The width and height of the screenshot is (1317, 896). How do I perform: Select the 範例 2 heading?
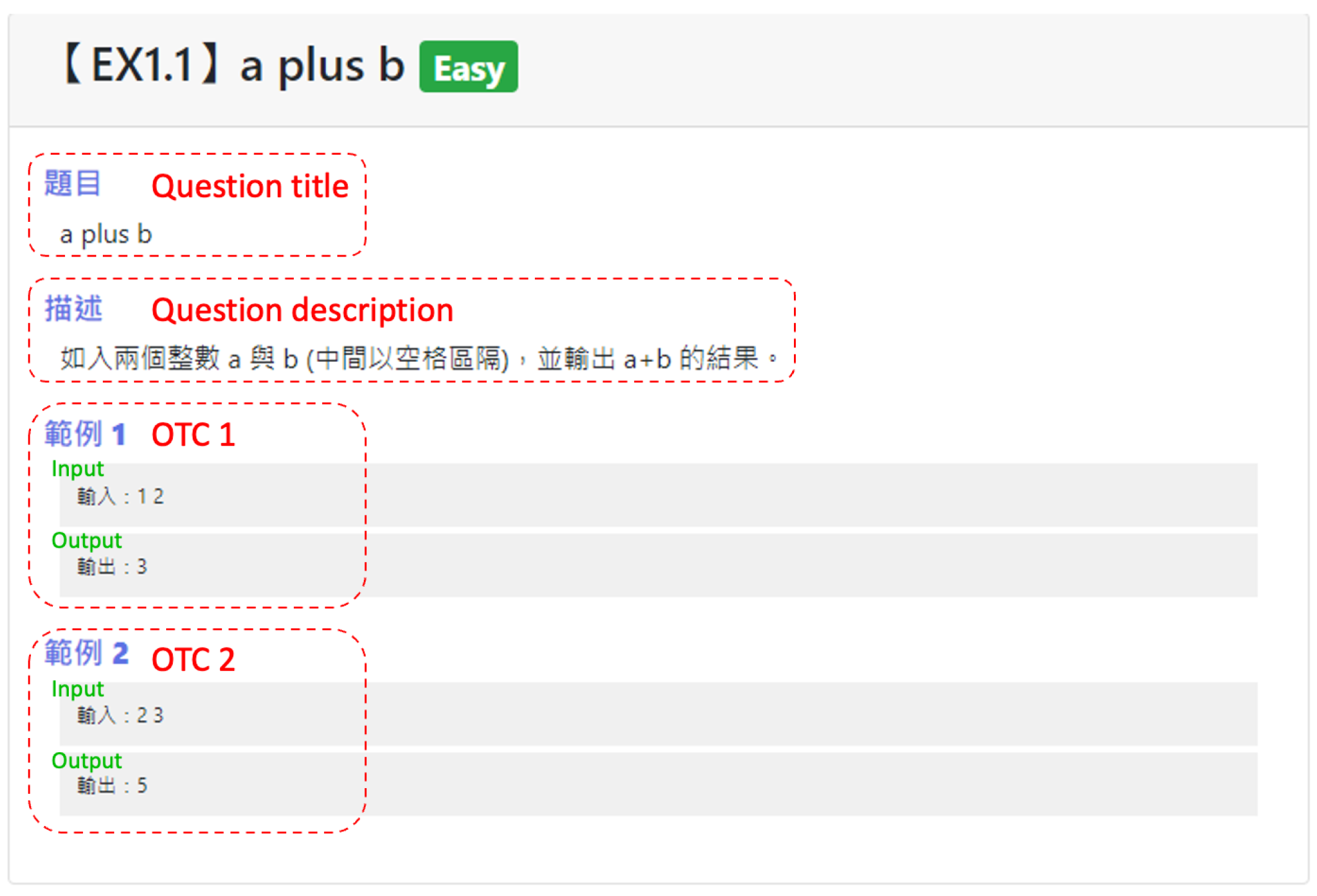click(86, 652)
